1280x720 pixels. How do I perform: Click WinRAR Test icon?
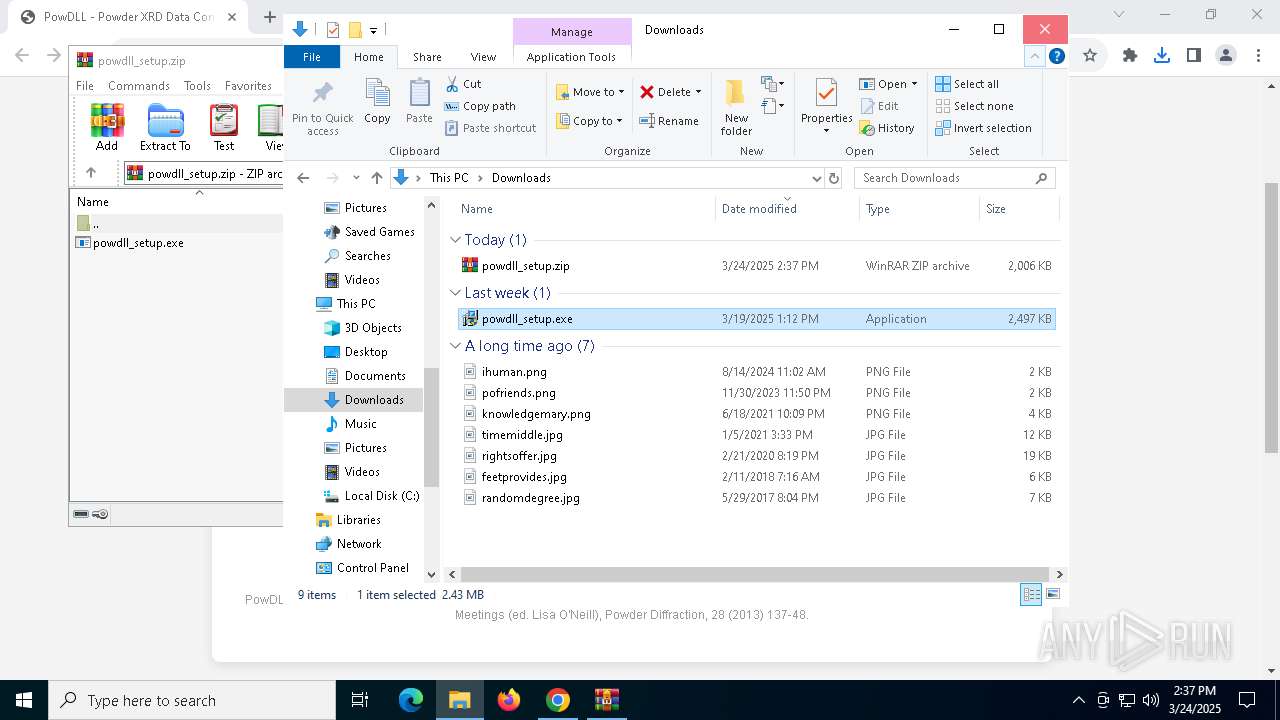pyautogui.click(x=224, y=127)
